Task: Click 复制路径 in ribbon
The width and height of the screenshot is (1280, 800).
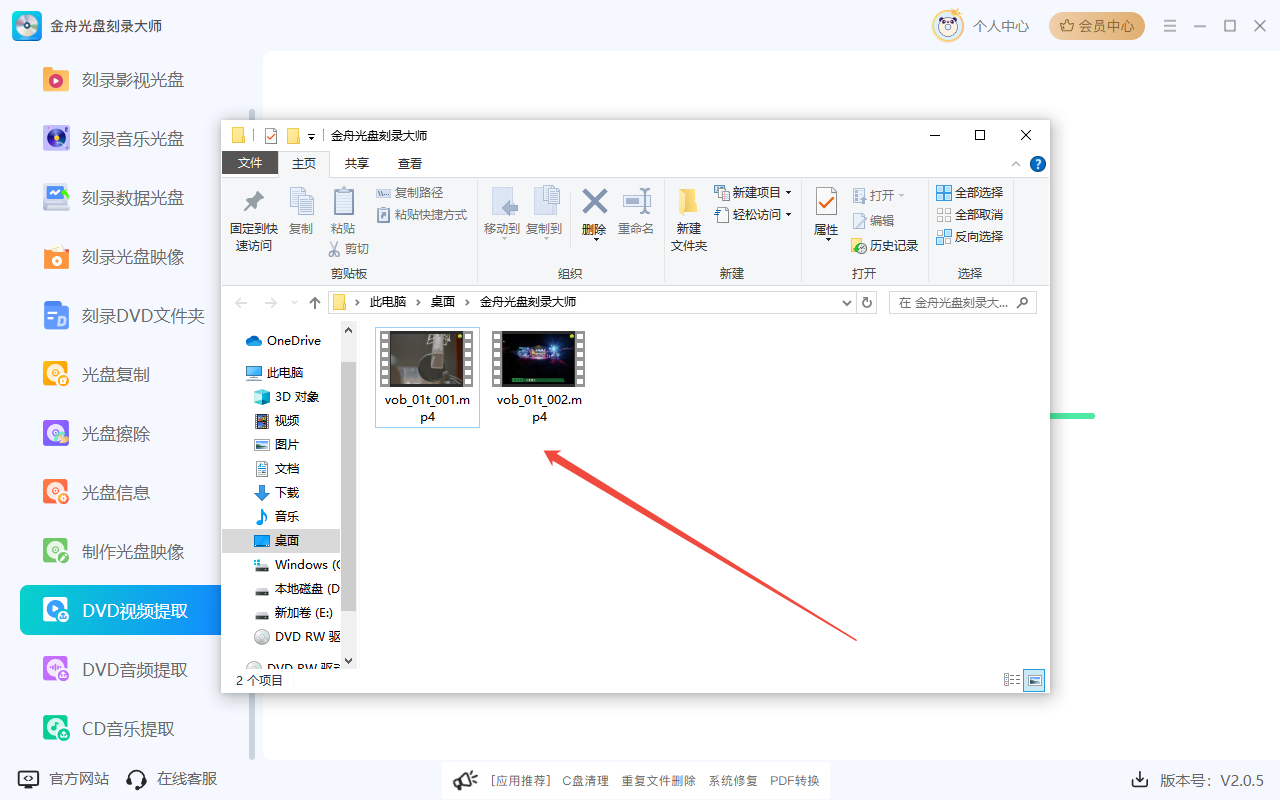Action: click(x=409, y=192)
